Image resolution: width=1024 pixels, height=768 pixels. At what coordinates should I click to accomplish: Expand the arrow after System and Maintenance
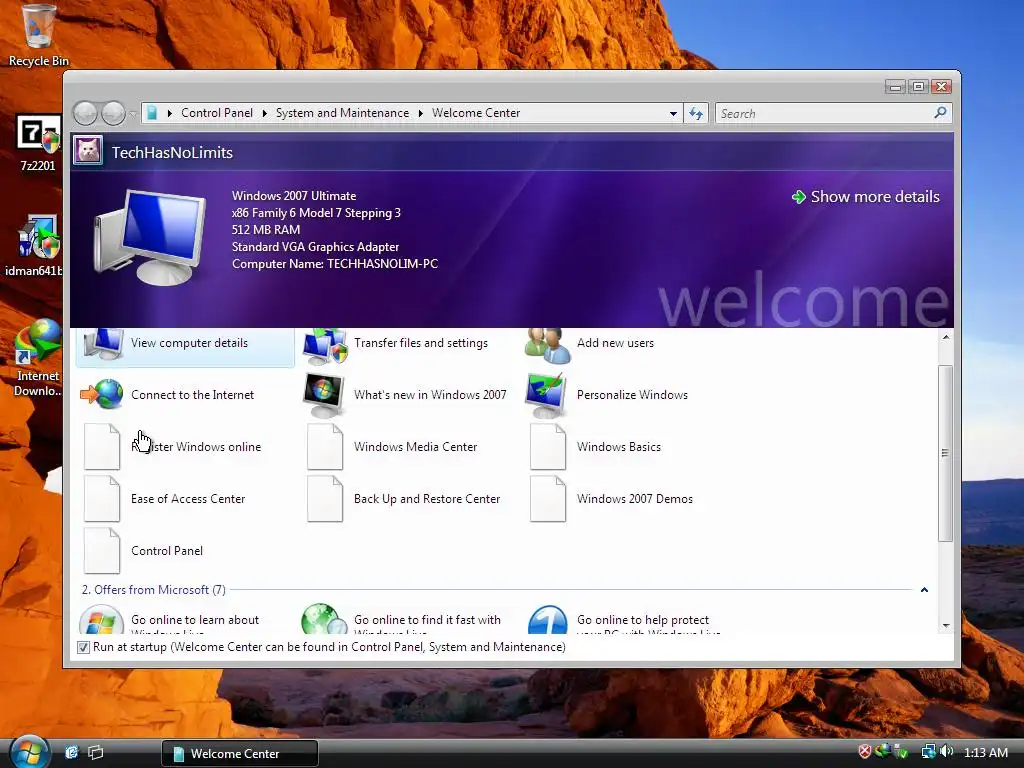(421, 114)
